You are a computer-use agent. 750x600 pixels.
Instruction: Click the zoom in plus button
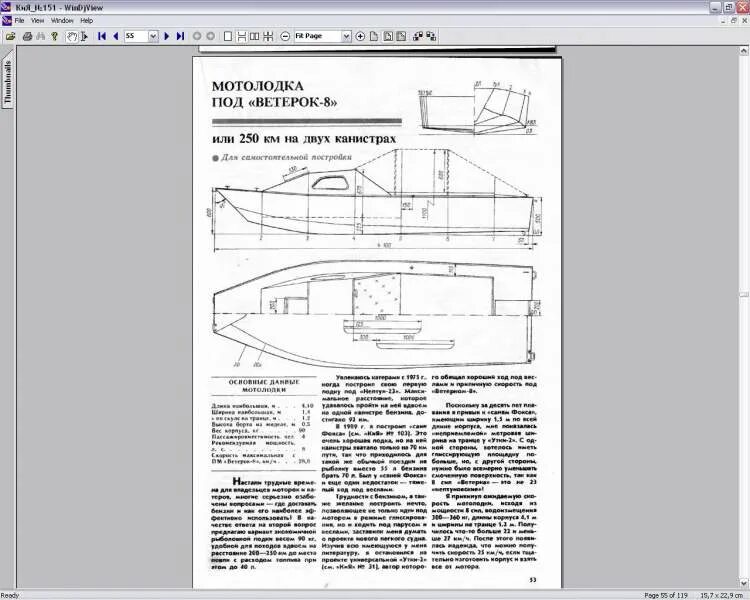pos(360,36)
